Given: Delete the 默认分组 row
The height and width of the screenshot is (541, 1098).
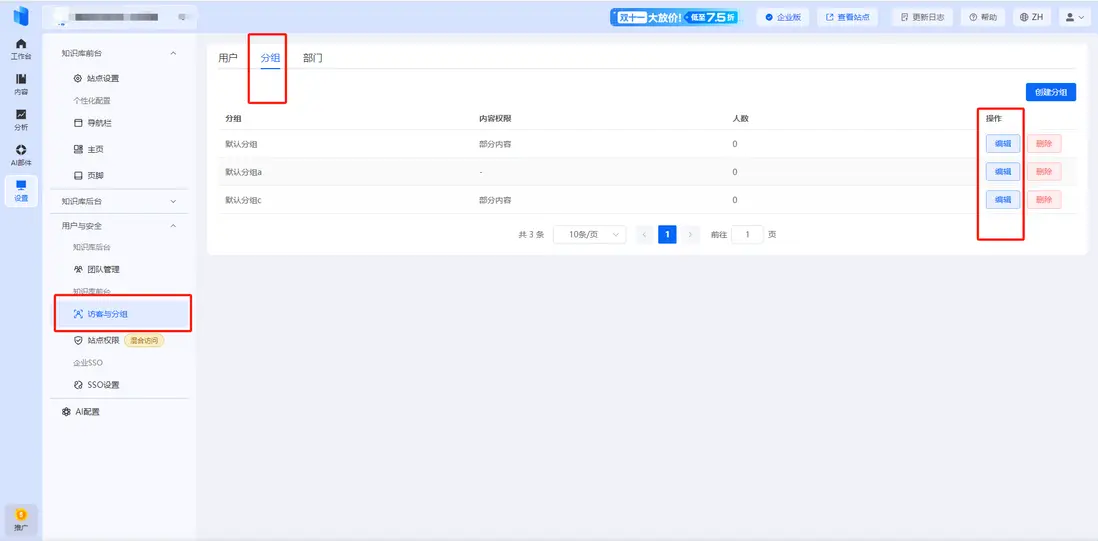Looking at the screenshot, I should 1044,143.
